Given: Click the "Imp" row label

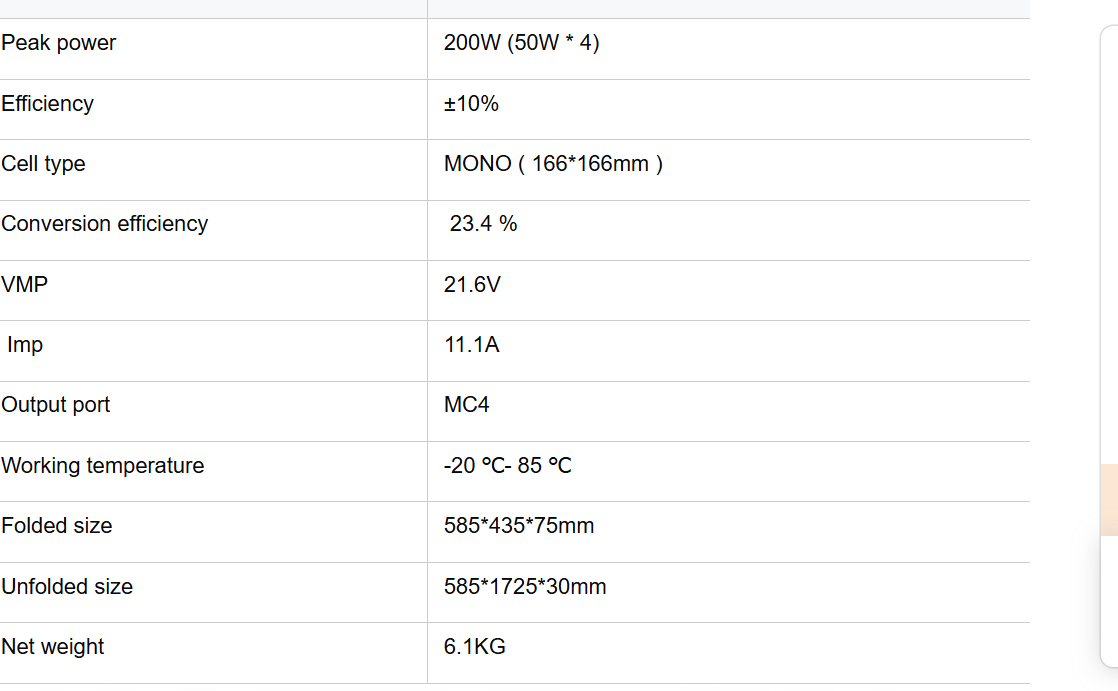Looking at the screenshot, I should pos(25,345).
